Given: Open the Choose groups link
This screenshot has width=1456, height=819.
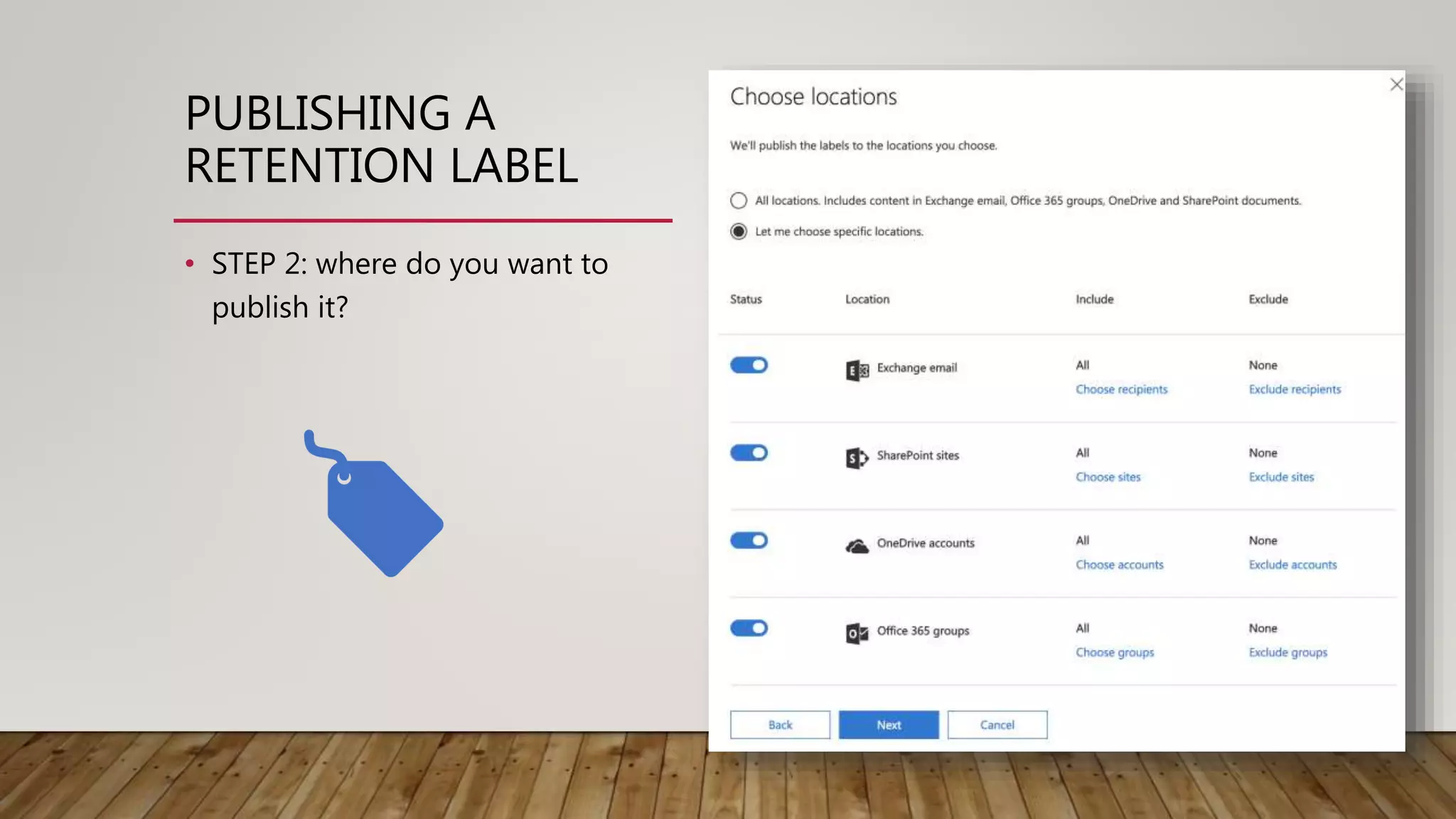Looking at the screenshot, I should point(1115,653).
